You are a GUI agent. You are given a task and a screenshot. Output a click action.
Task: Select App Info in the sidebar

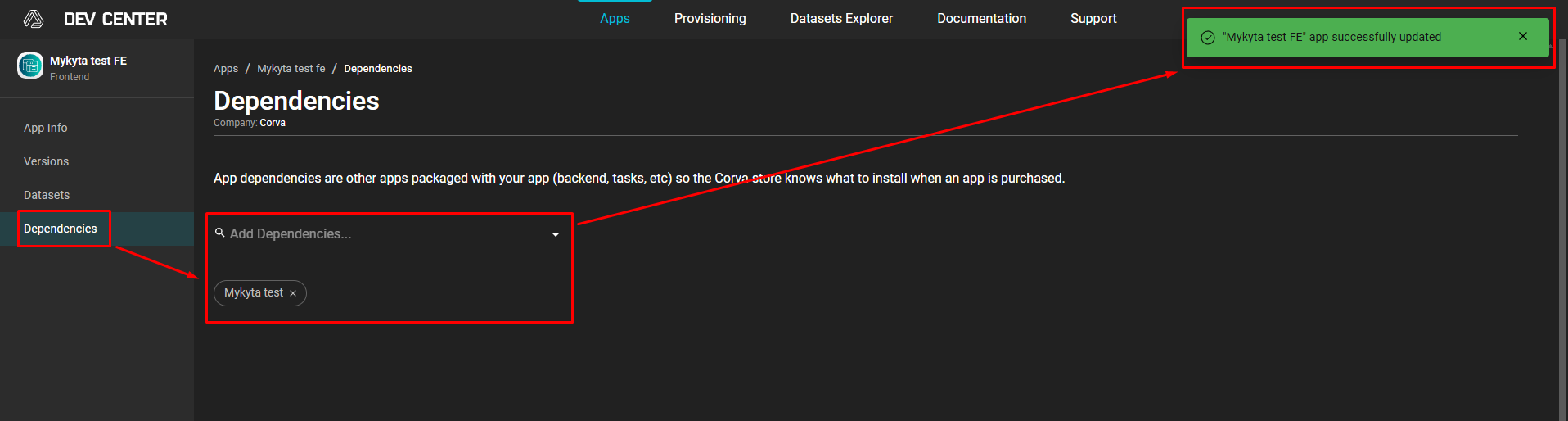pyautogui.click(x=46, y=128)
